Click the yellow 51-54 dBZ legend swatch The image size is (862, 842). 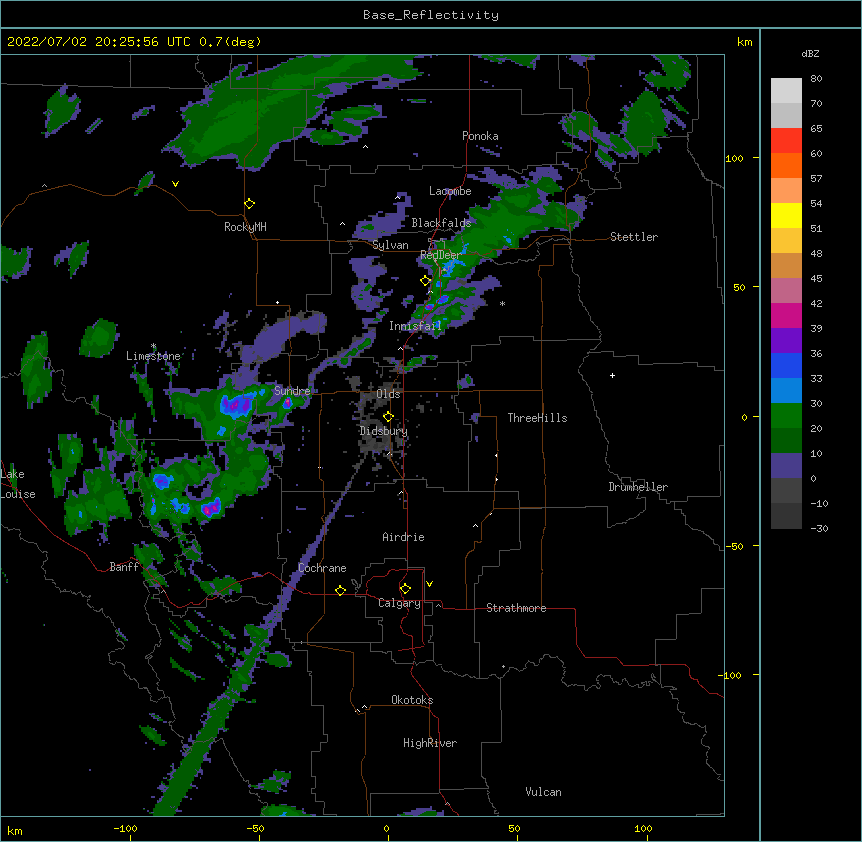pos(786,215)
